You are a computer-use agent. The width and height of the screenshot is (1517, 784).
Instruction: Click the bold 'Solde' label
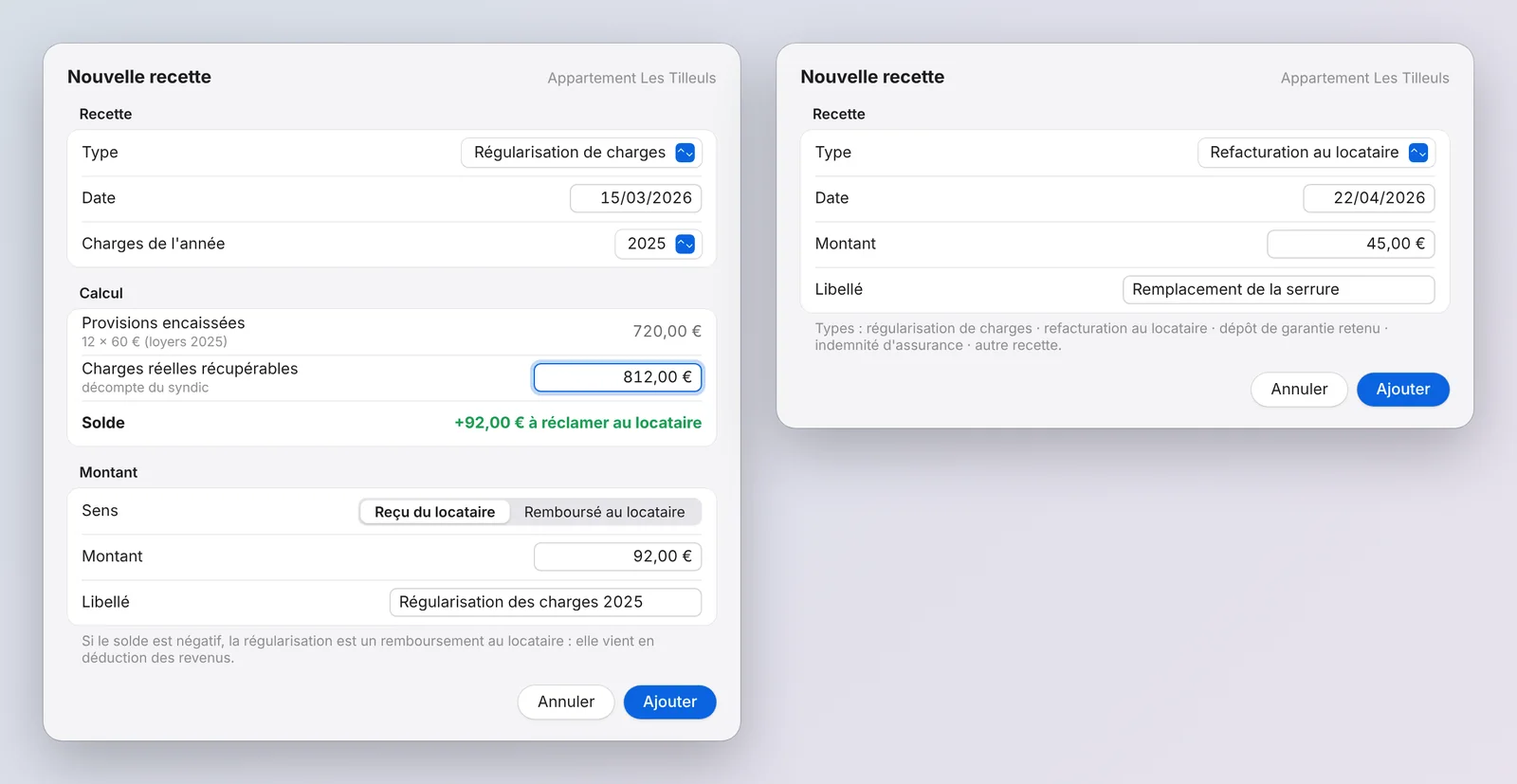103,423
